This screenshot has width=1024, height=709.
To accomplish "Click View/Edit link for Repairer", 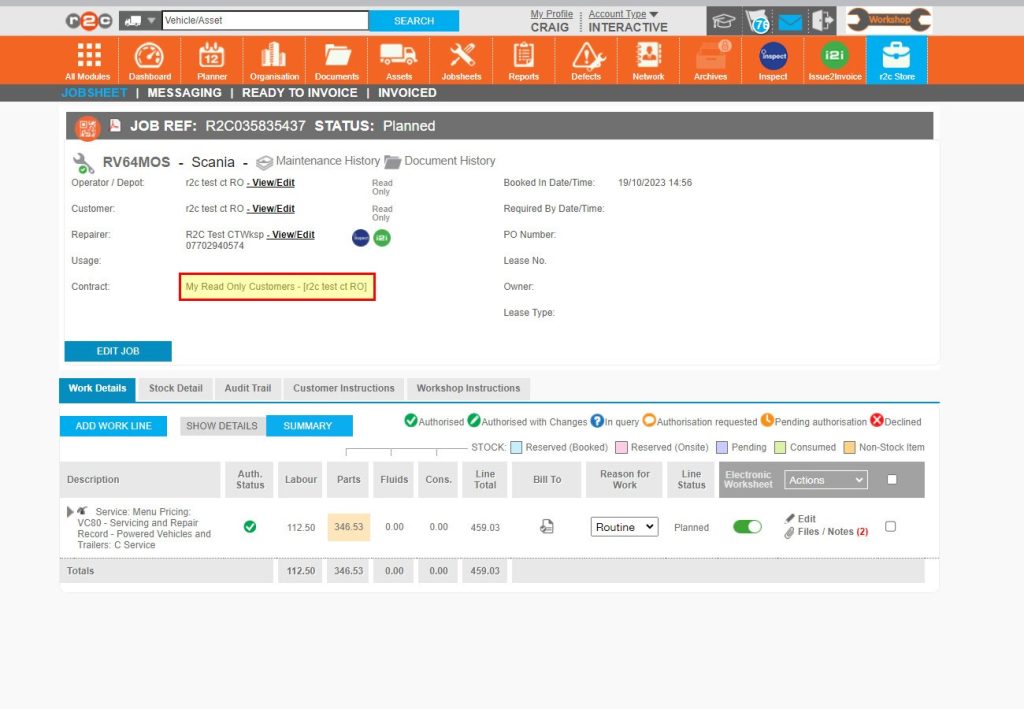I will coord(291,234).
